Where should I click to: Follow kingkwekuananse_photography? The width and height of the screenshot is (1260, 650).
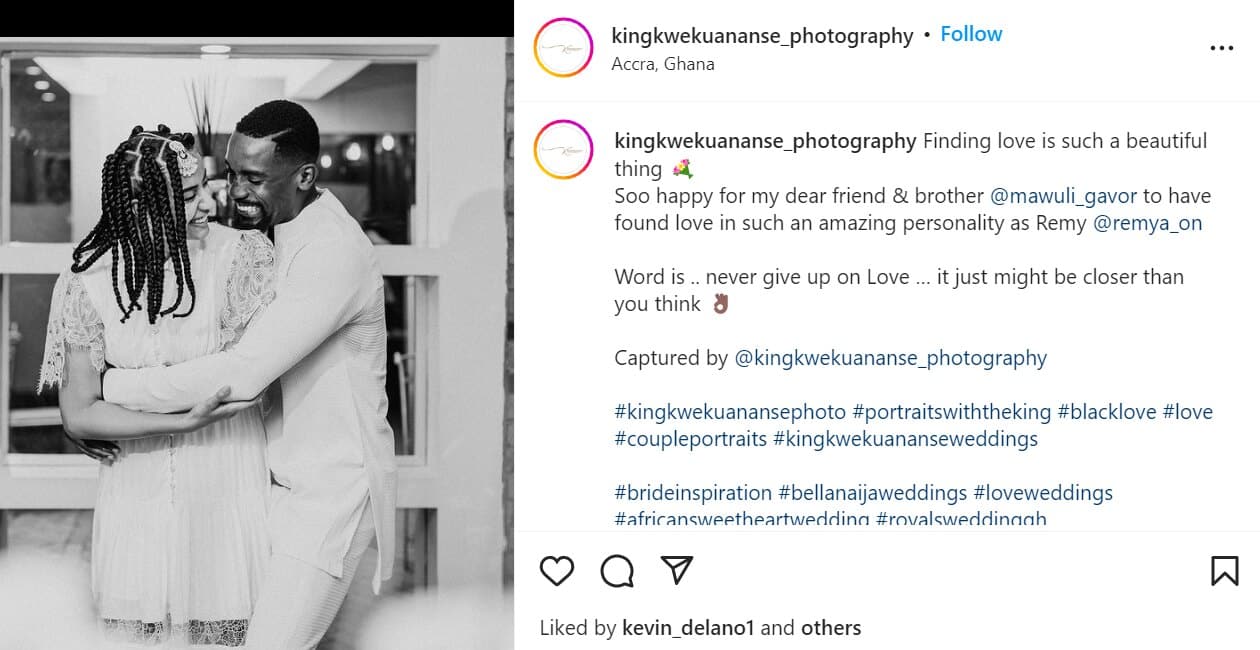[x=970, y=34]
